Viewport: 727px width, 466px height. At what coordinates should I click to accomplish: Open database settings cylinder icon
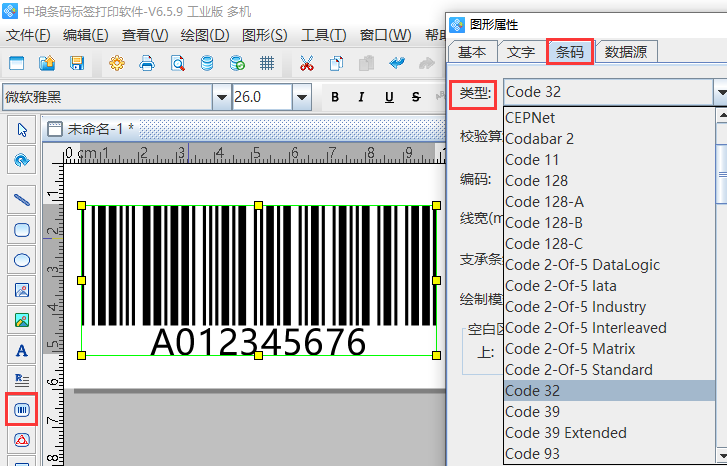207,63
